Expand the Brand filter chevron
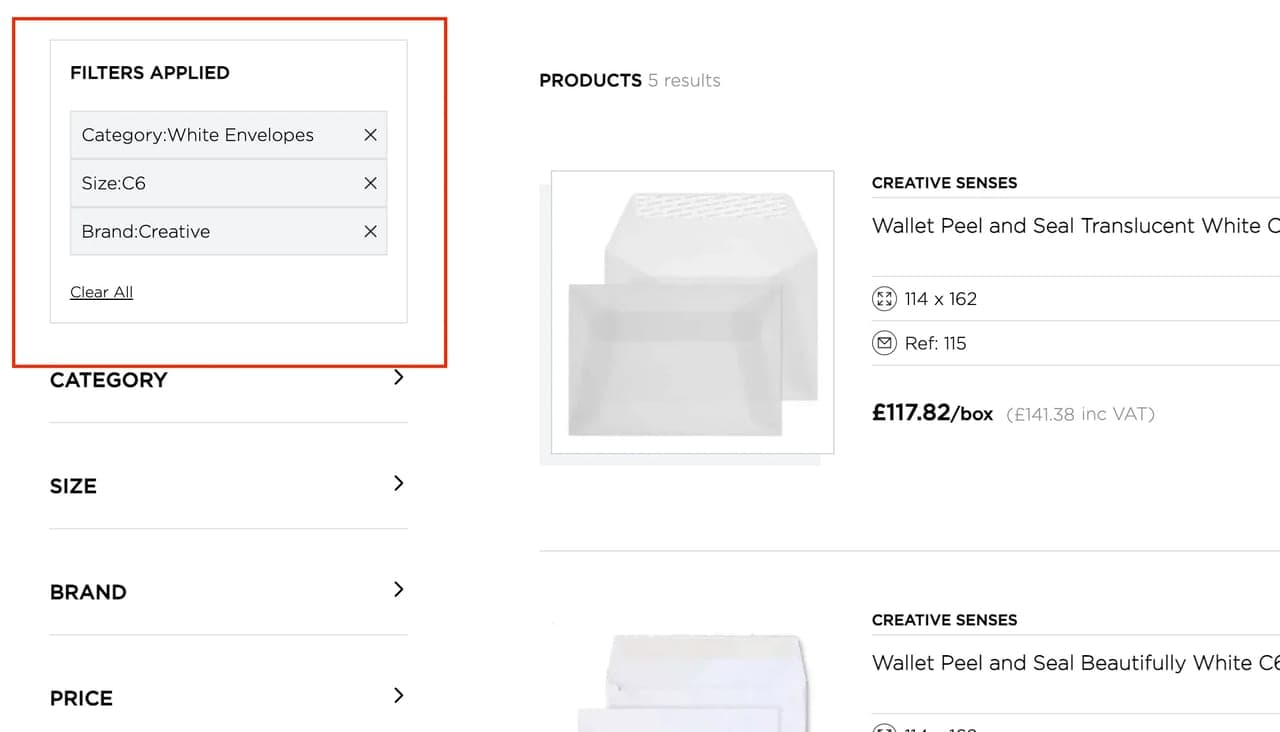Screen dimensions: 1280x732 (x=398, y=590)
